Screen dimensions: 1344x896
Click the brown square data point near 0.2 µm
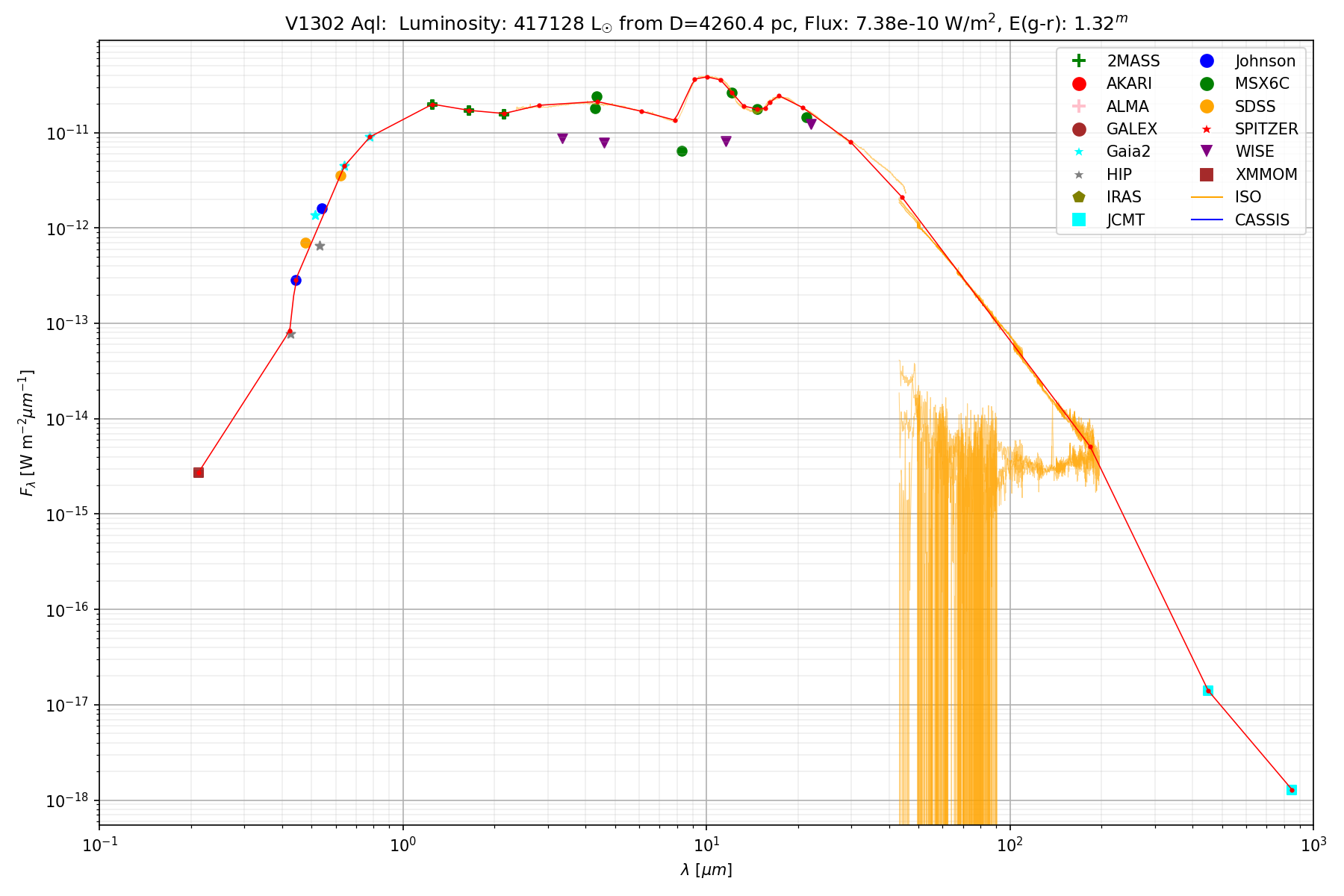[199, 473]
